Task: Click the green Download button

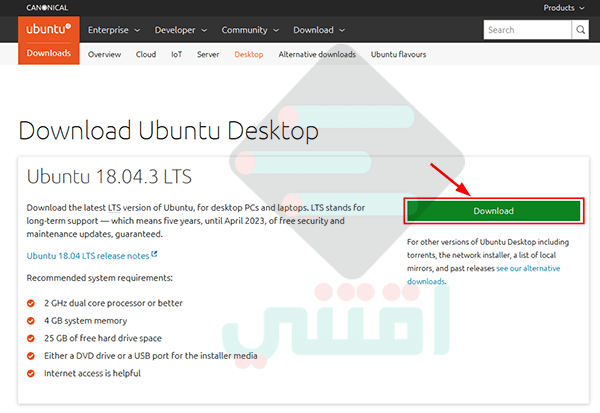Action: (494, 211)
